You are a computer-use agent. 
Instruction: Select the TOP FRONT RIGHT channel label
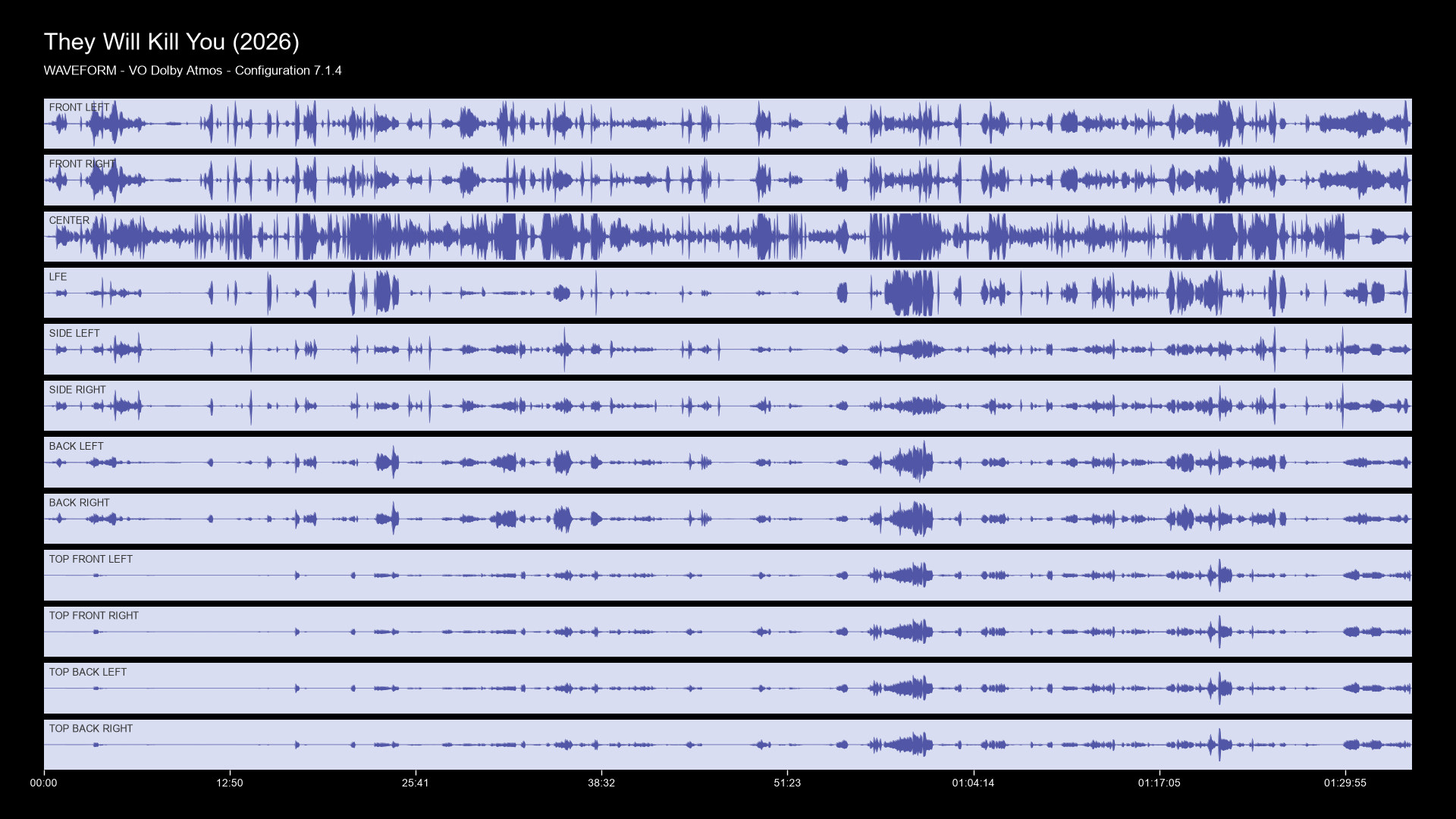point(94,616)
